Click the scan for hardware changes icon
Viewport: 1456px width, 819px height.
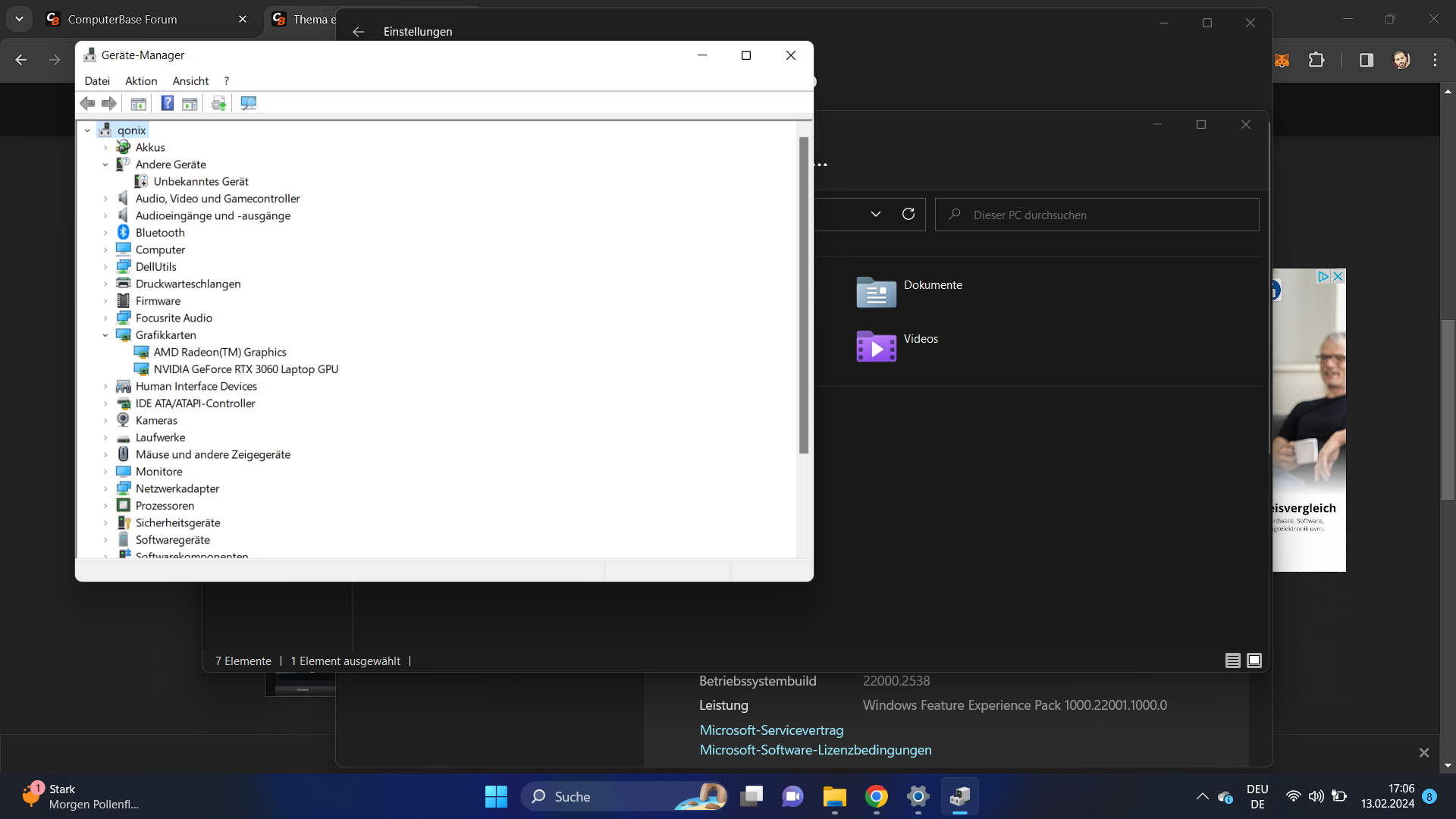(x=248, y=103)
